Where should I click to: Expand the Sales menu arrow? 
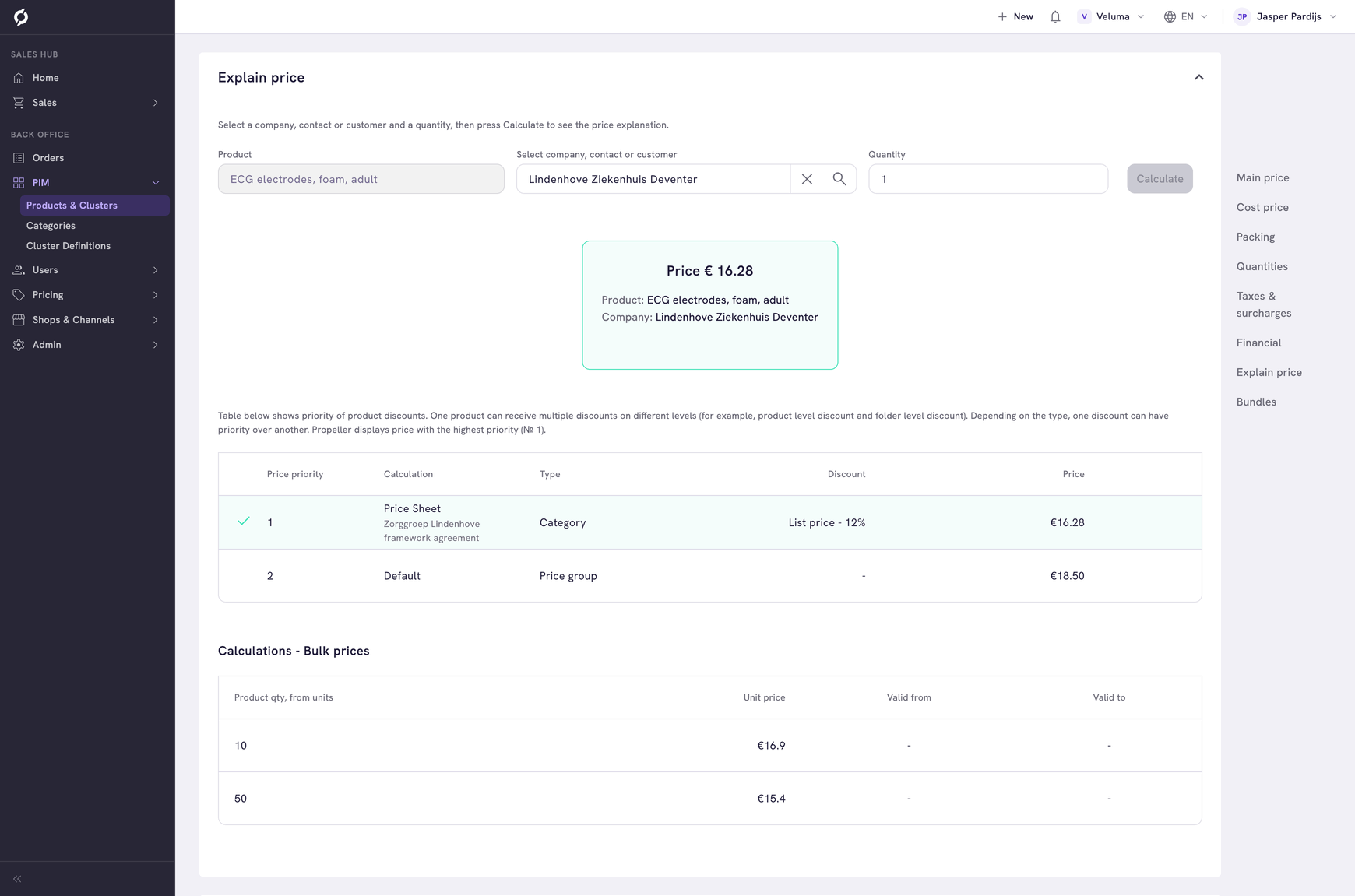[156, 103]
